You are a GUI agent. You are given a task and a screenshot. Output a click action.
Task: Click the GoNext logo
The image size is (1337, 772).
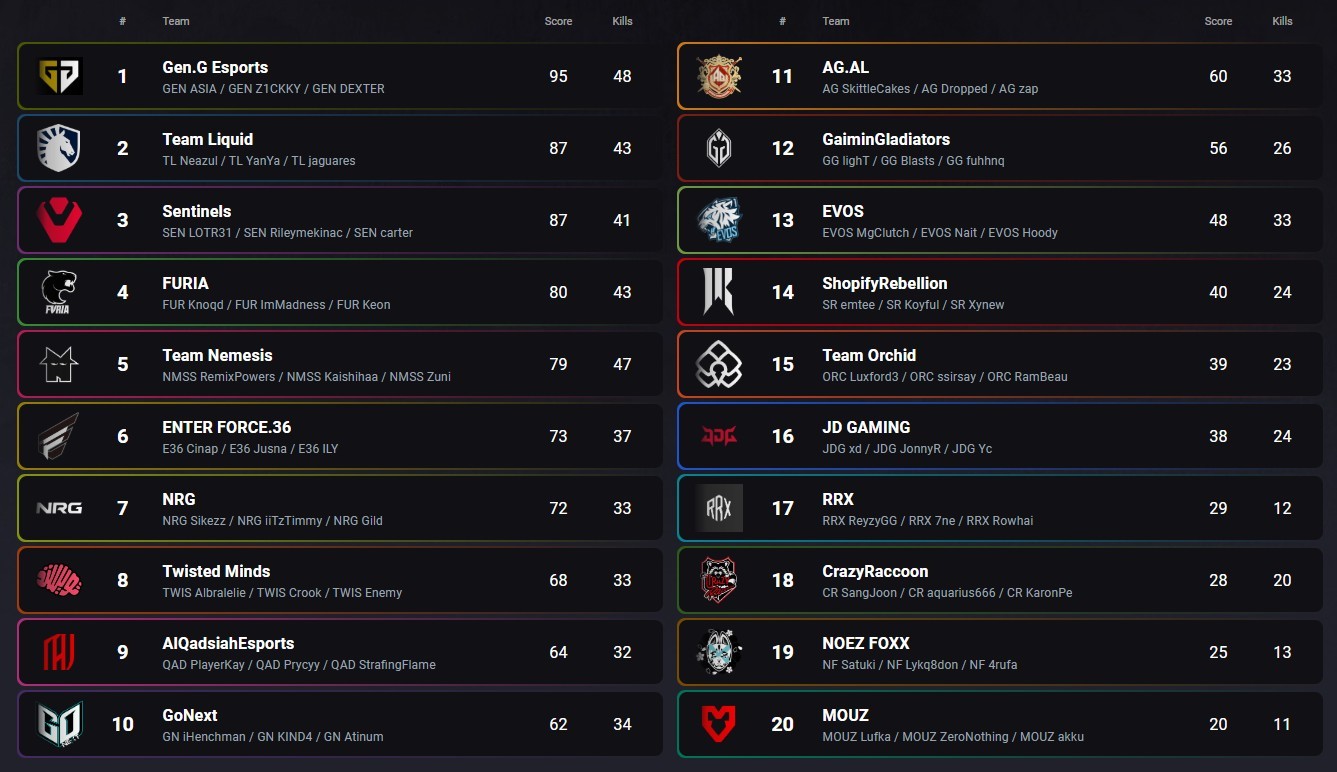click(x=59, y=724)
